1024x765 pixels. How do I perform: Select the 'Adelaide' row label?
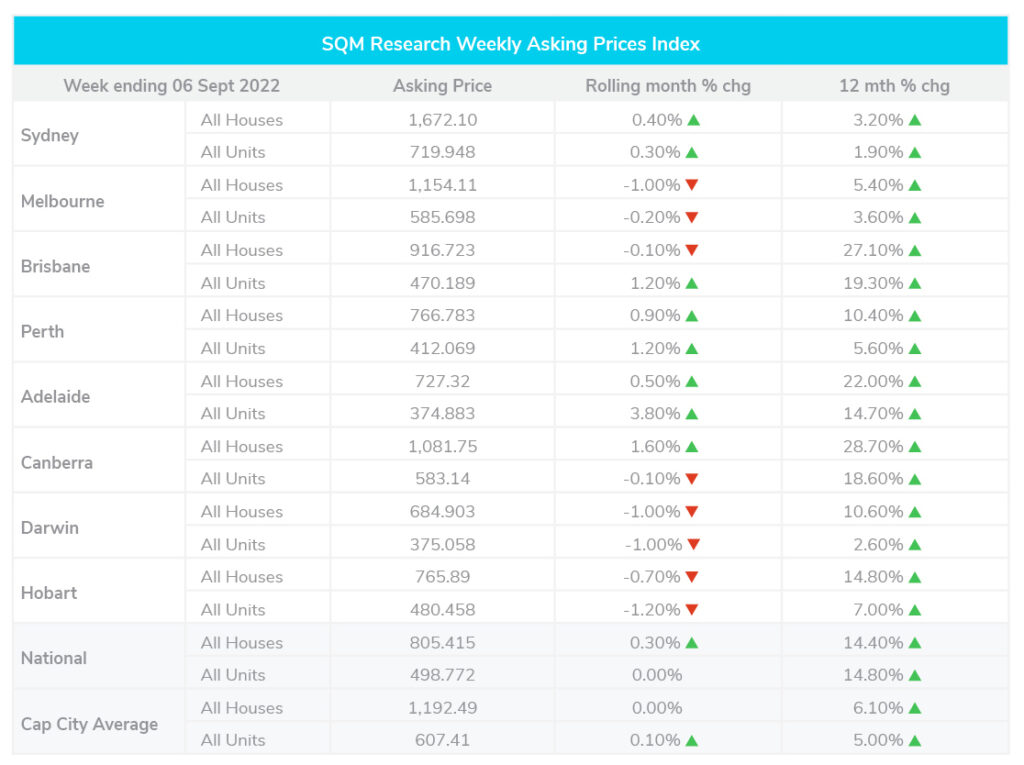pyautogui.click(x=56, y=397)
